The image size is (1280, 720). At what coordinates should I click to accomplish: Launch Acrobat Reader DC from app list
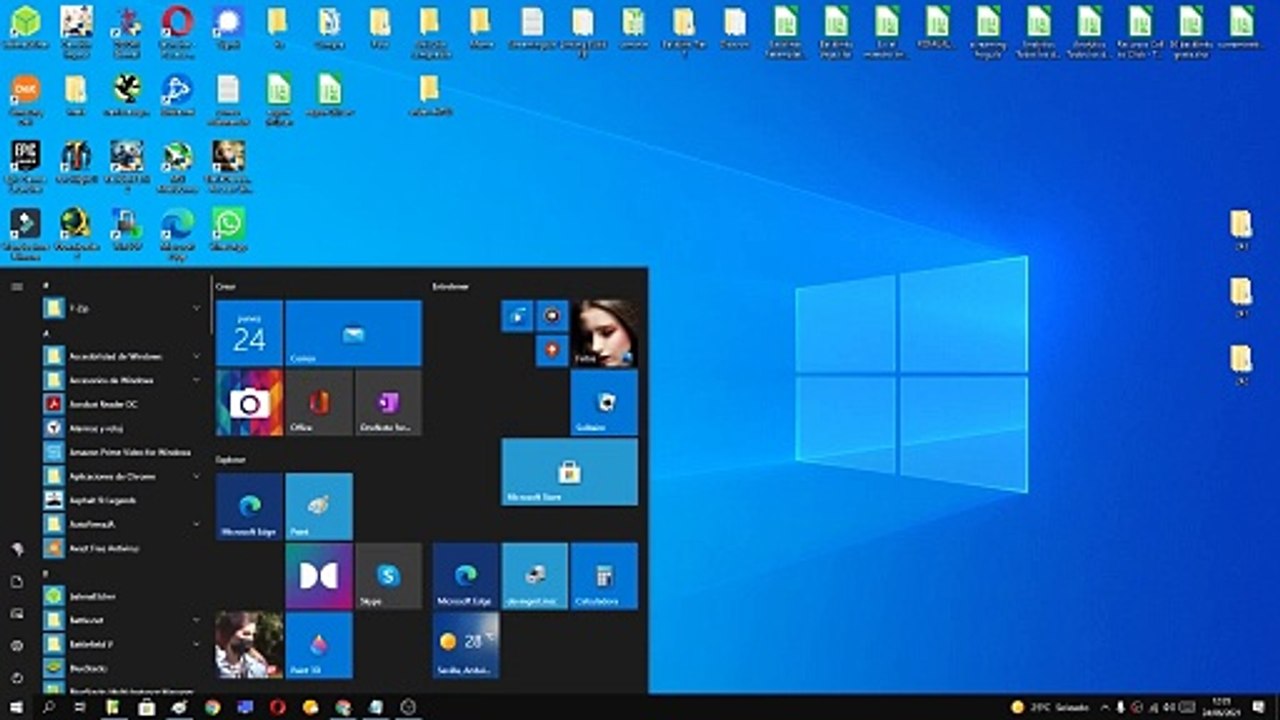[x=124, y=404]
